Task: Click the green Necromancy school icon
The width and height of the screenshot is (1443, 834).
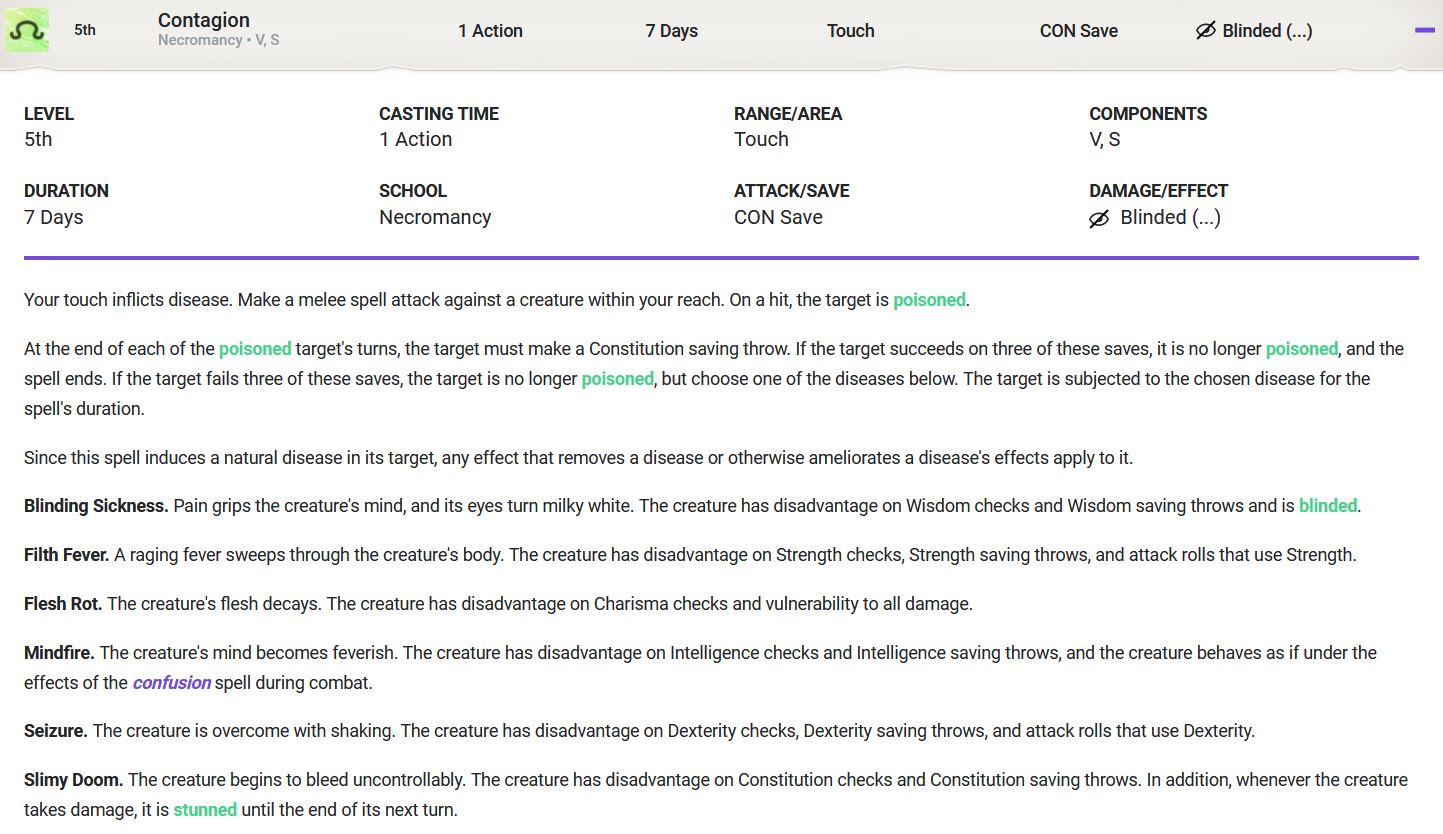Action: (26, 31)
